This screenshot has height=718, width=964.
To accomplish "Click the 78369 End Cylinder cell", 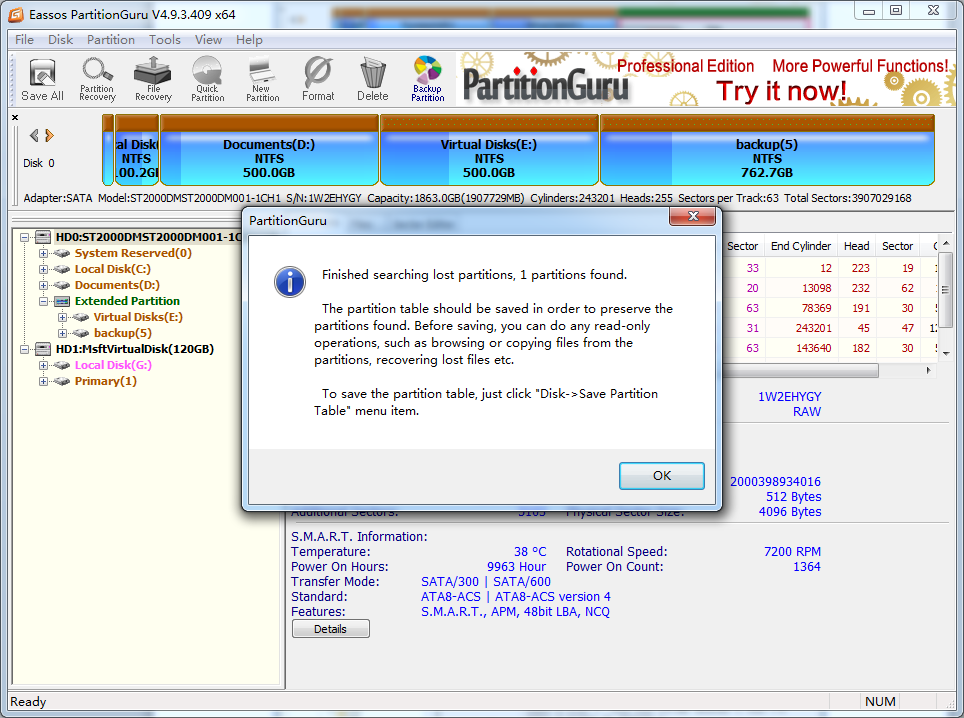I will click(x=800, y=308).
